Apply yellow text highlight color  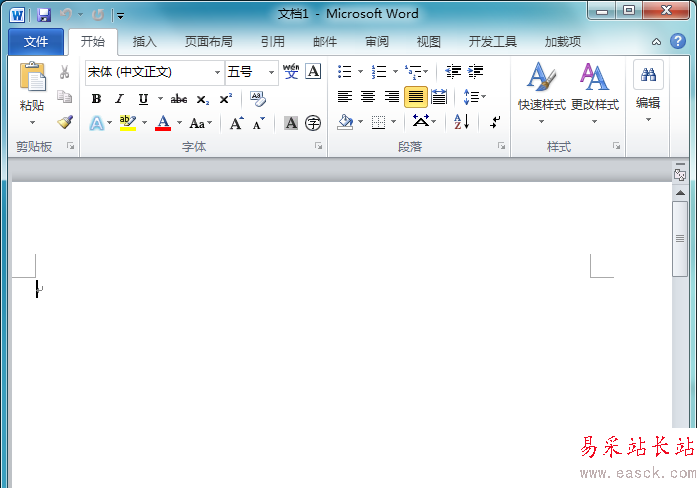pyautogui.click(x=128, y=123)
